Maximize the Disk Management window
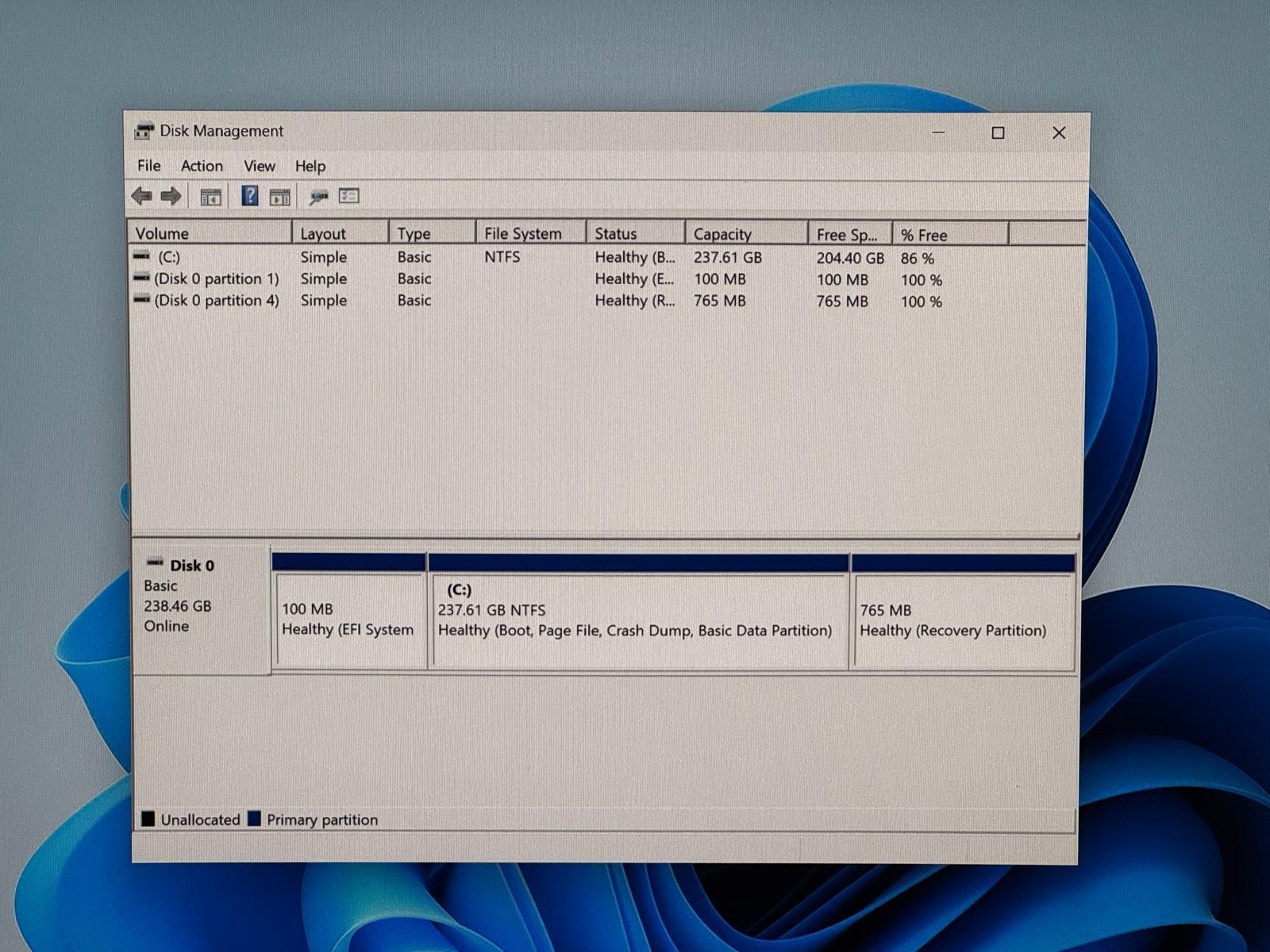 tap(998, 132)
